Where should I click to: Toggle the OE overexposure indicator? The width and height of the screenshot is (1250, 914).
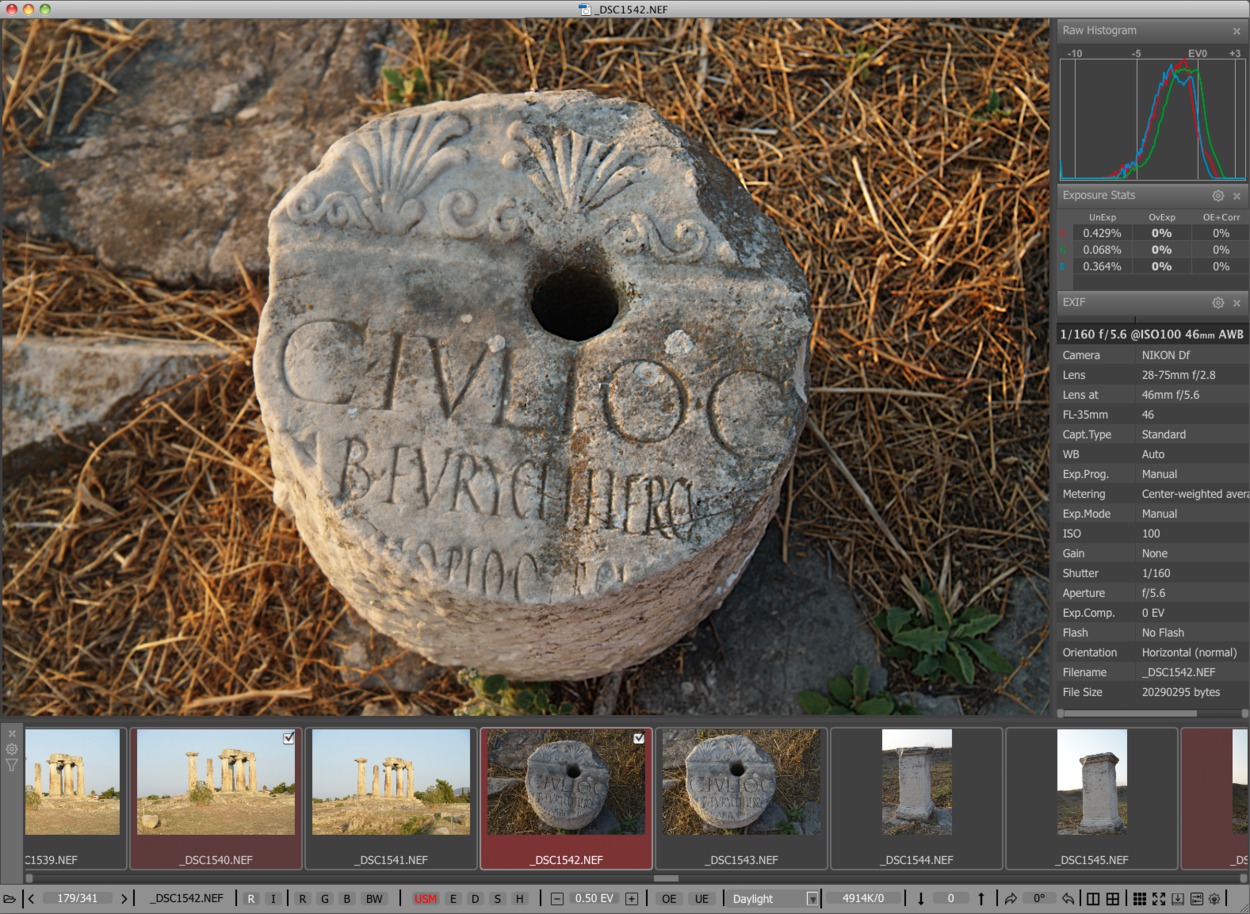coord(669,899)
